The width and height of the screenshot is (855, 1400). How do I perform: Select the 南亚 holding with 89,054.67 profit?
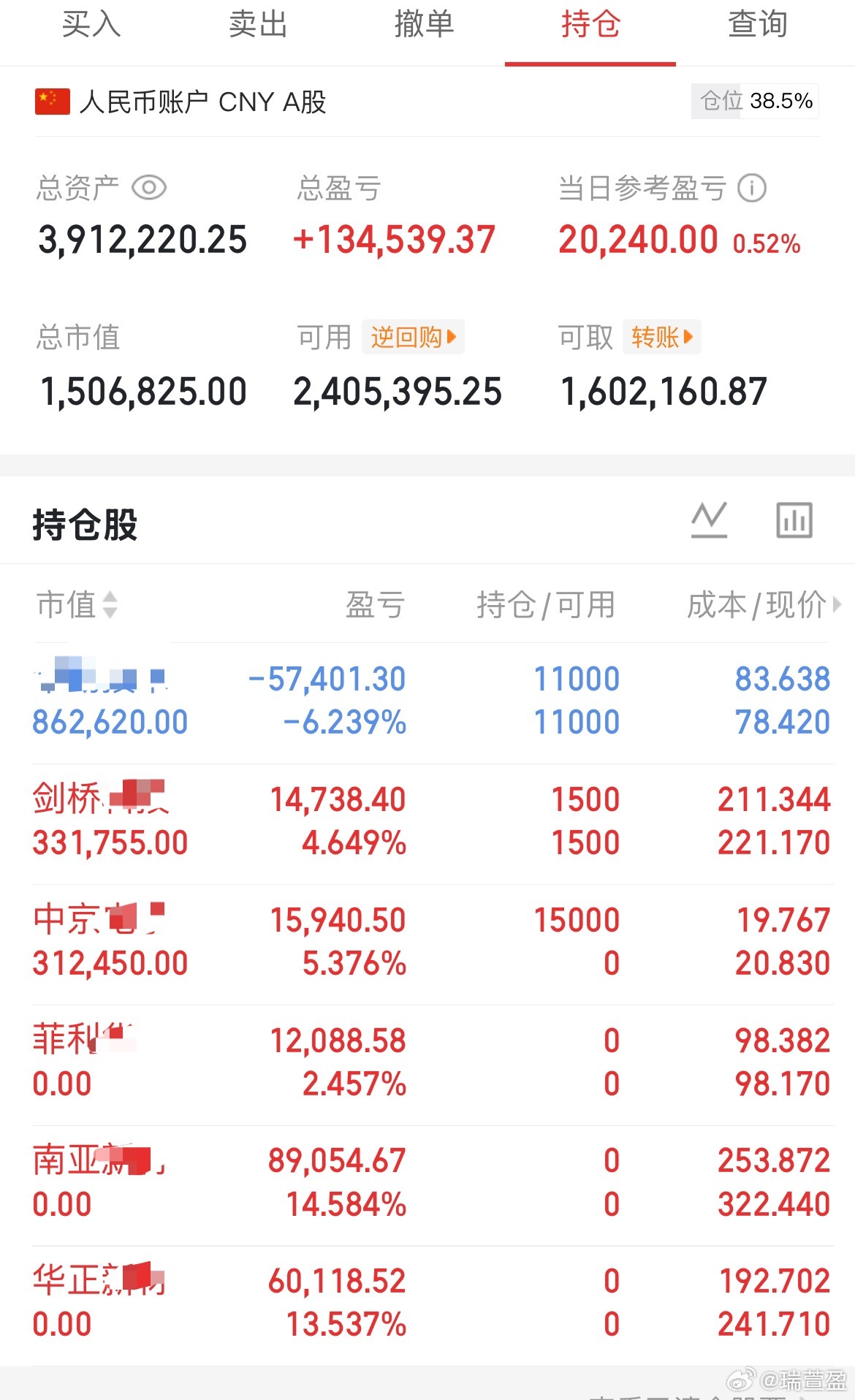click(x=432, y=1182)
